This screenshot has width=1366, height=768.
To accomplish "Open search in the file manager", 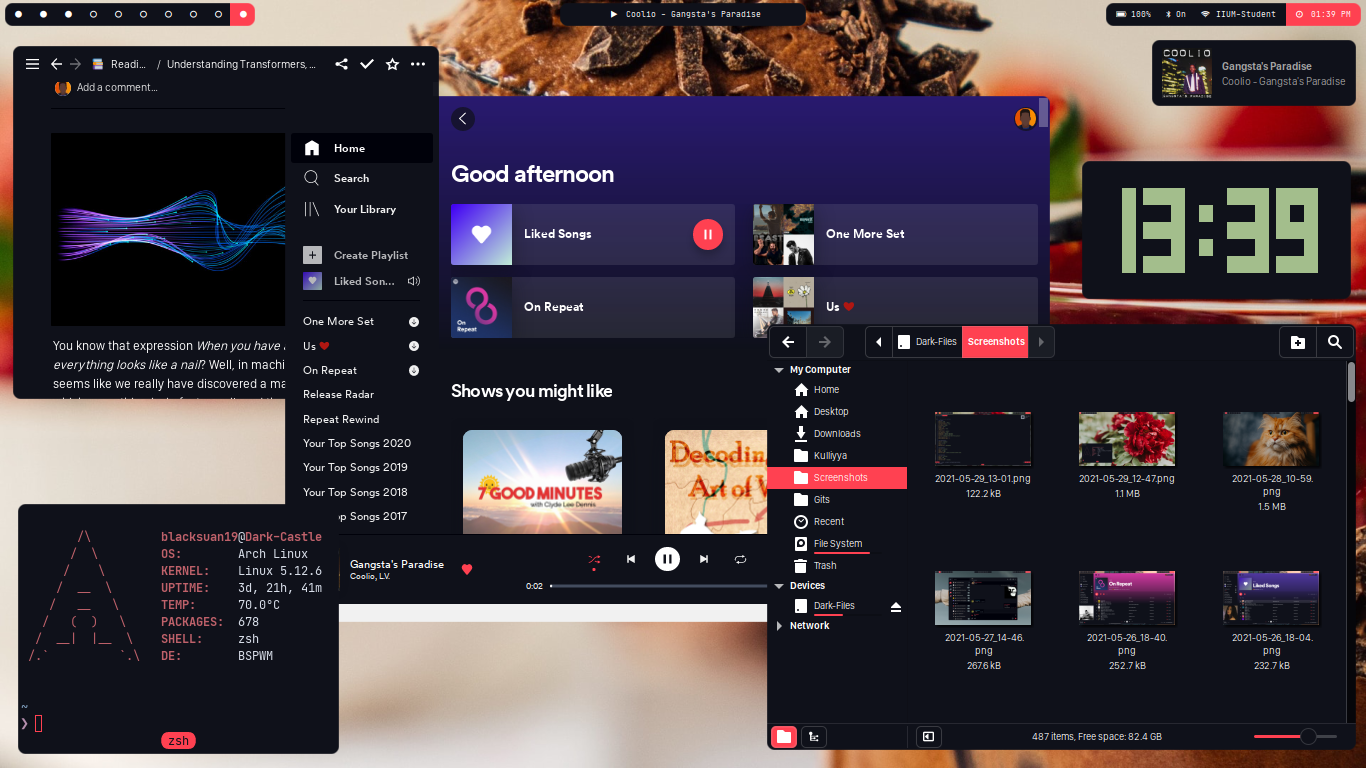I will [x=1335, y=342].
